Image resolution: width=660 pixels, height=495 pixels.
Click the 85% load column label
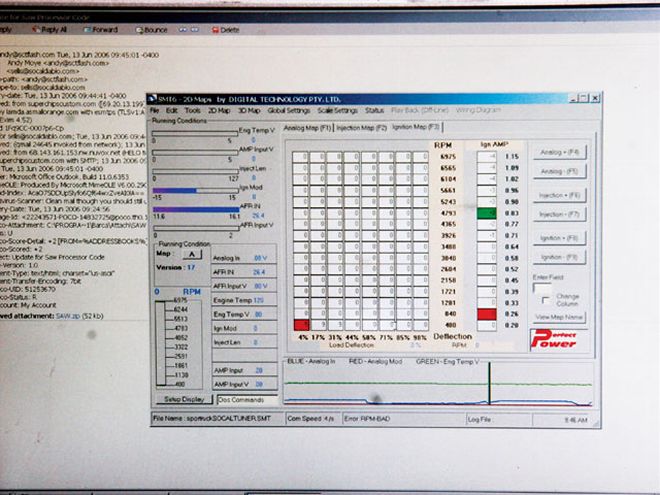(403, 337)
